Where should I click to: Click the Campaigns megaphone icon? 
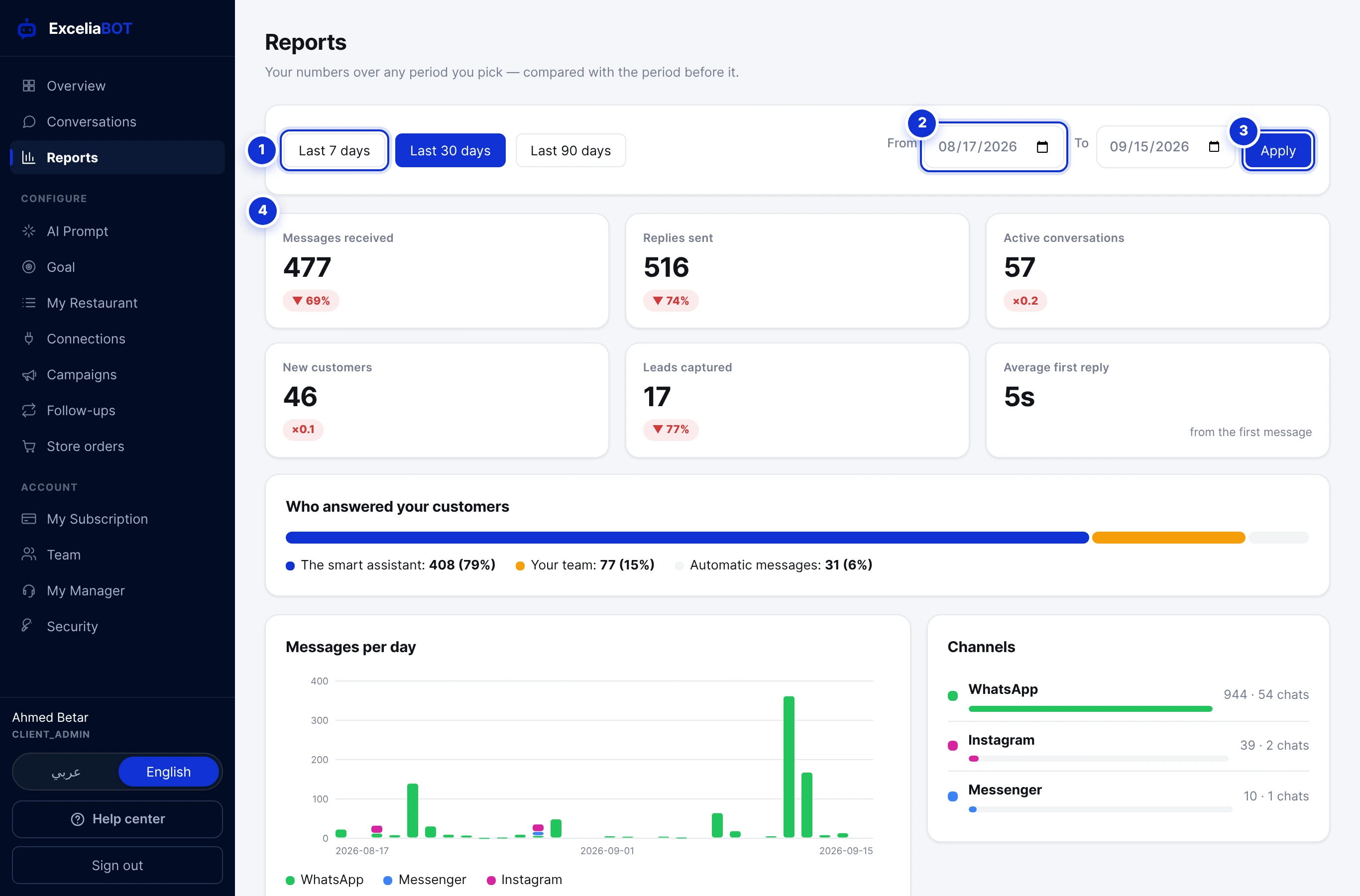pyautogui.click(x=28, y=374)
